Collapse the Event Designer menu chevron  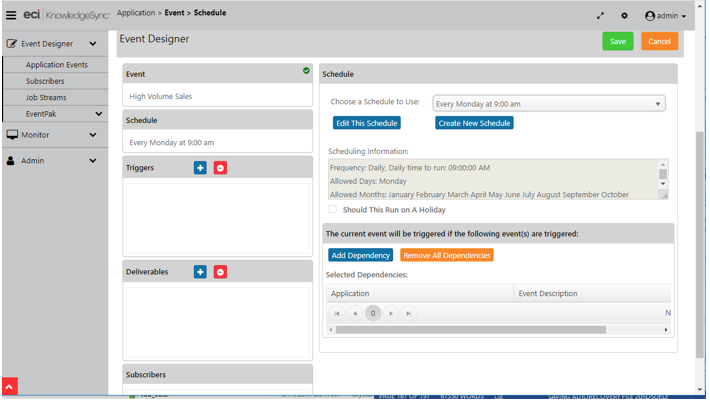pyautogui.click(x=93, y=44)
